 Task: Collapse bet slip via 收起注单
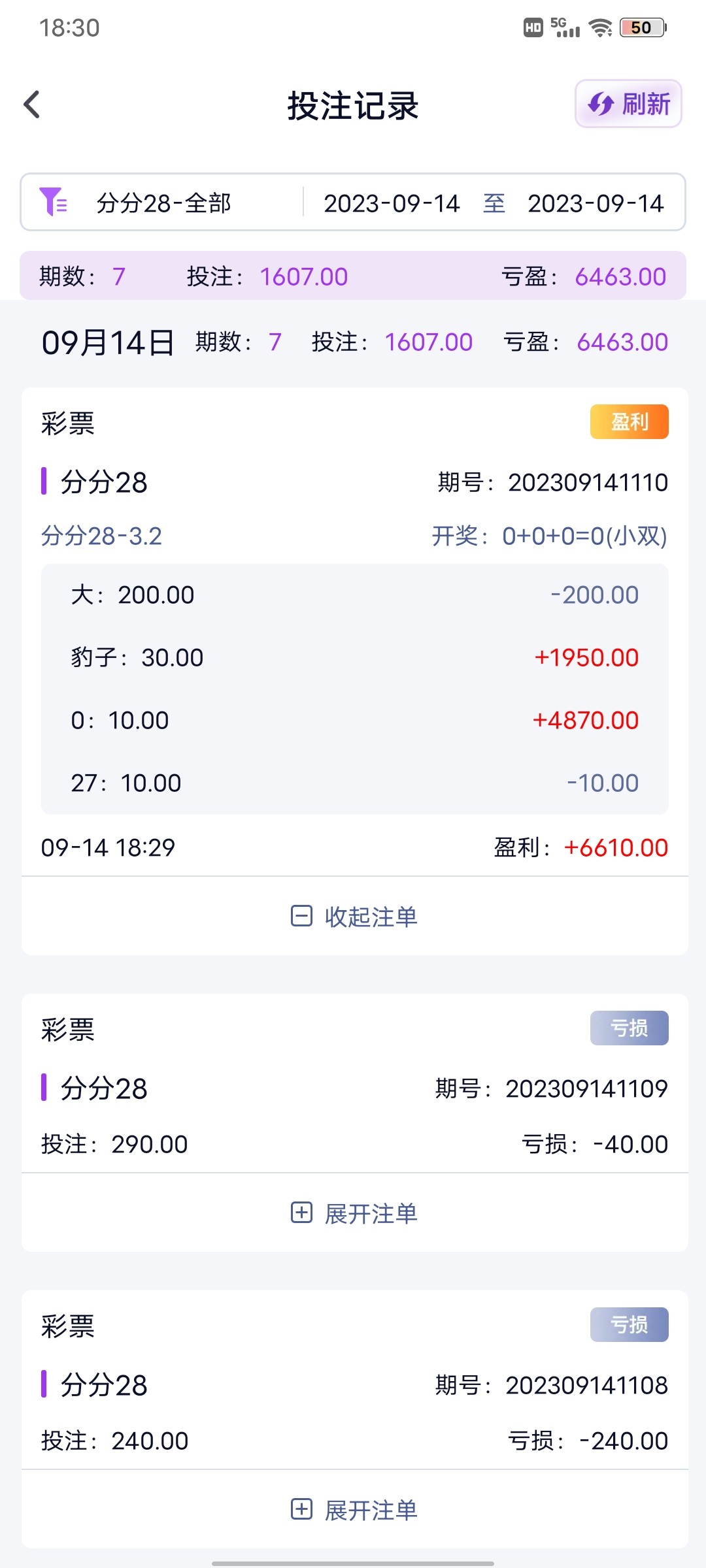click(x=371, y=917)
